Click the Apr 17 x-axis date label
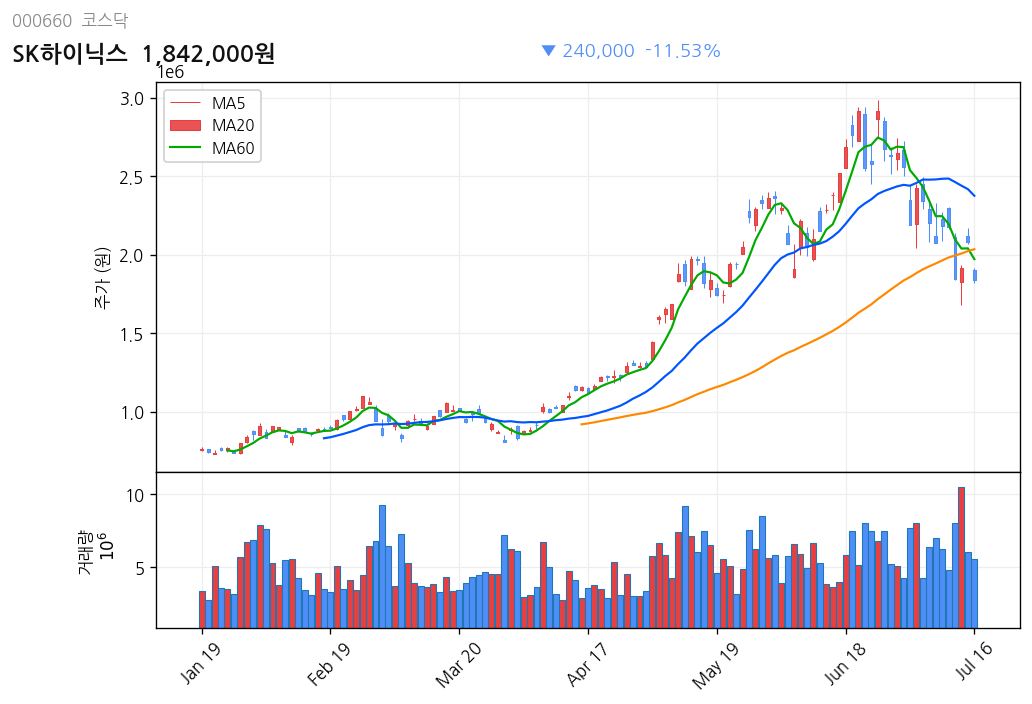The image size is (1032, 704). pyautogui.click(x=587, y=663)
